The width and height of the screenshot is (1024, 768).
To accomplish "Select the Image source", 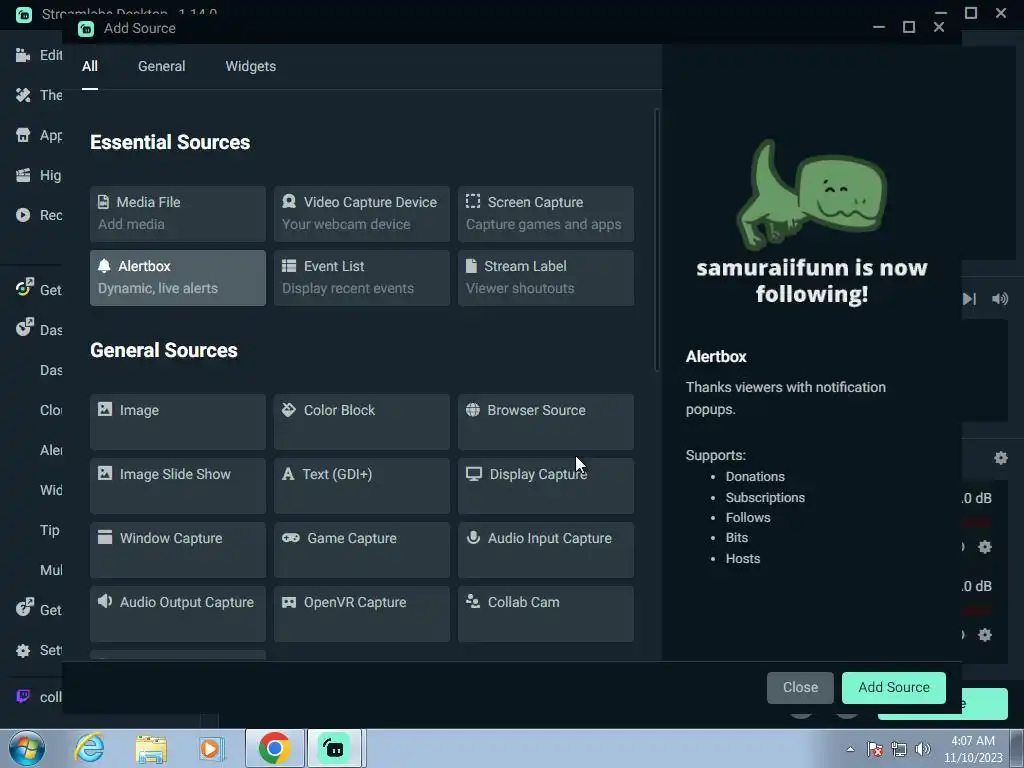I will pos(178,422).
